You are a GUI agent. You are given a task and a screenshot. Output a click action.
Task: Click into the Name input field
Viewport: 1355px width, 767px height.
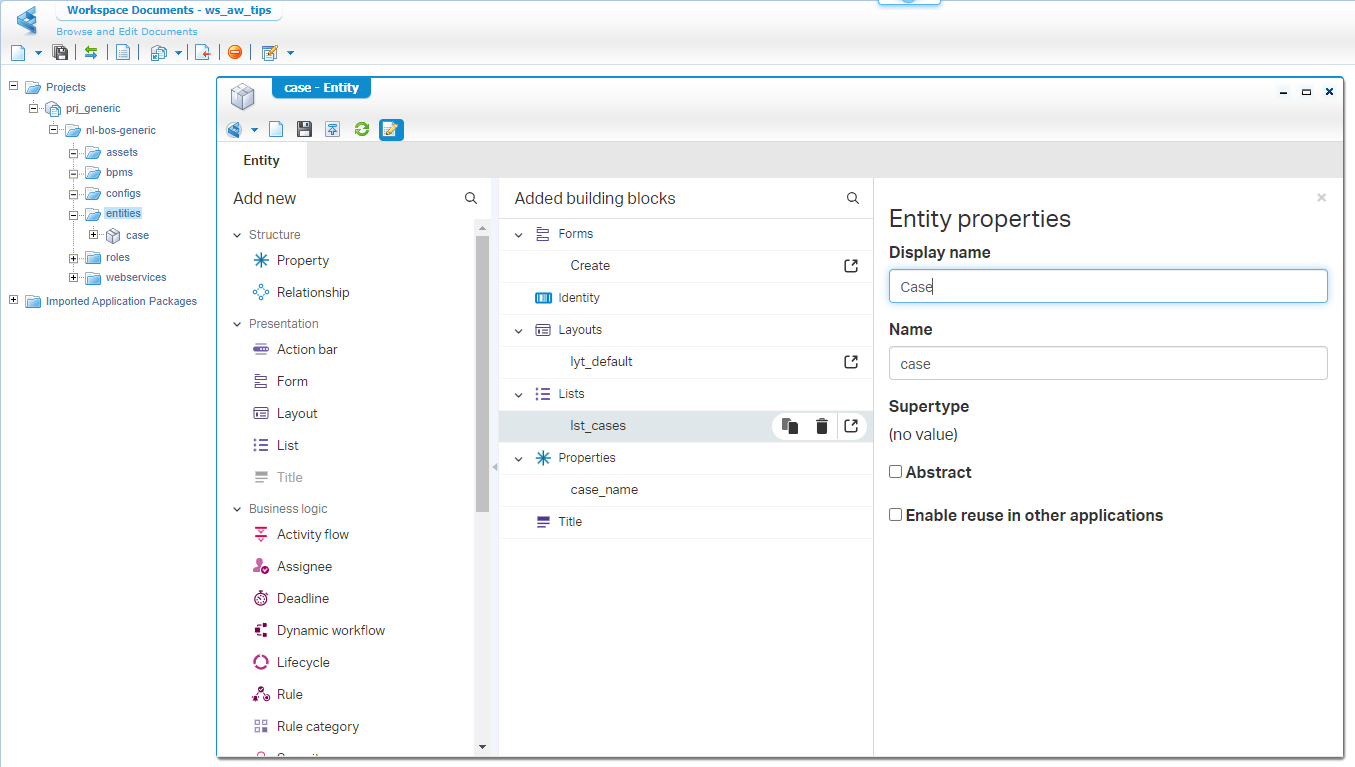pyautogui.click(x=1107, y=364)
